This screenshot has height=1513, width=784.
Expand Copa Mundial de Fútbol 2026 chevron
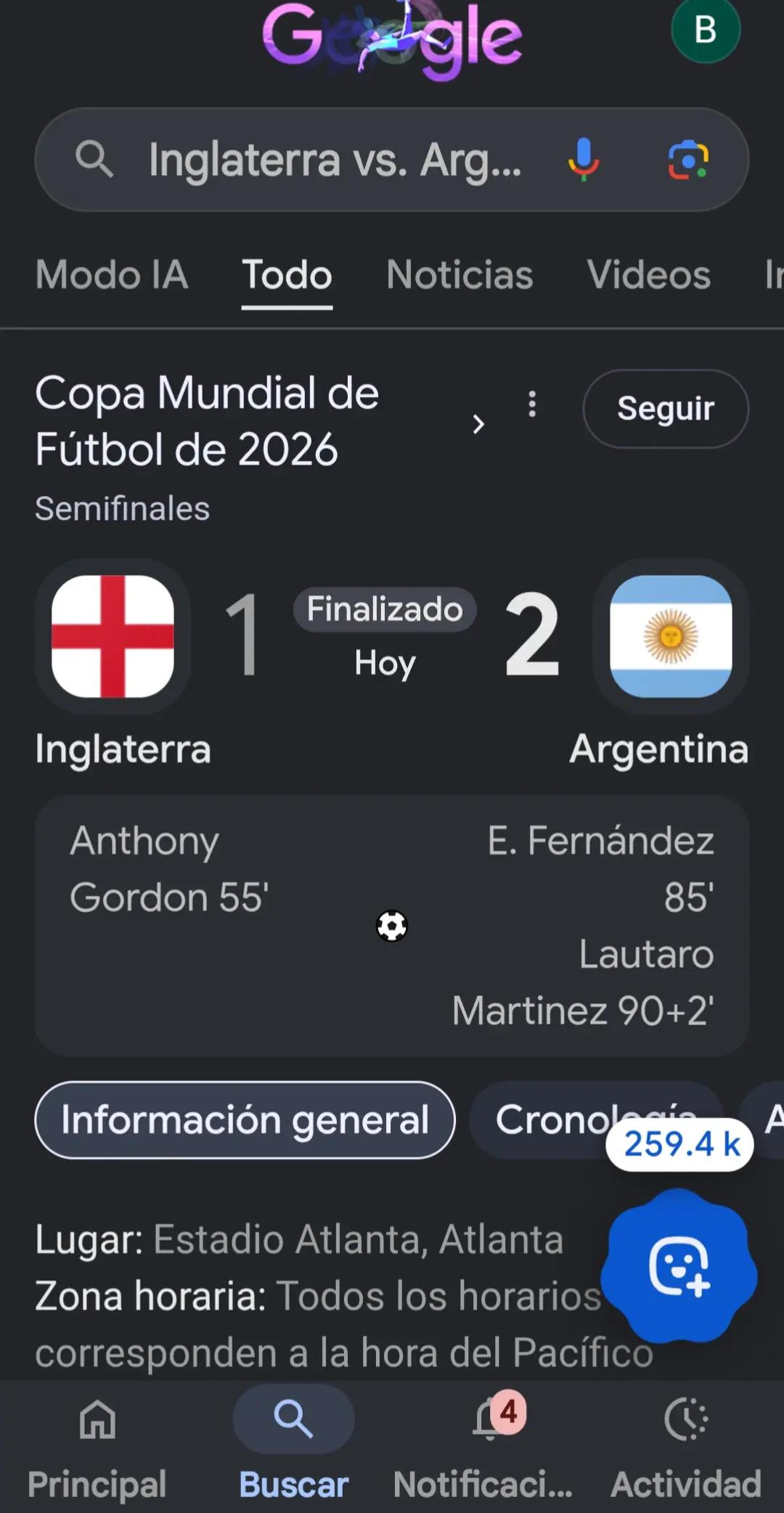[478, 424]
